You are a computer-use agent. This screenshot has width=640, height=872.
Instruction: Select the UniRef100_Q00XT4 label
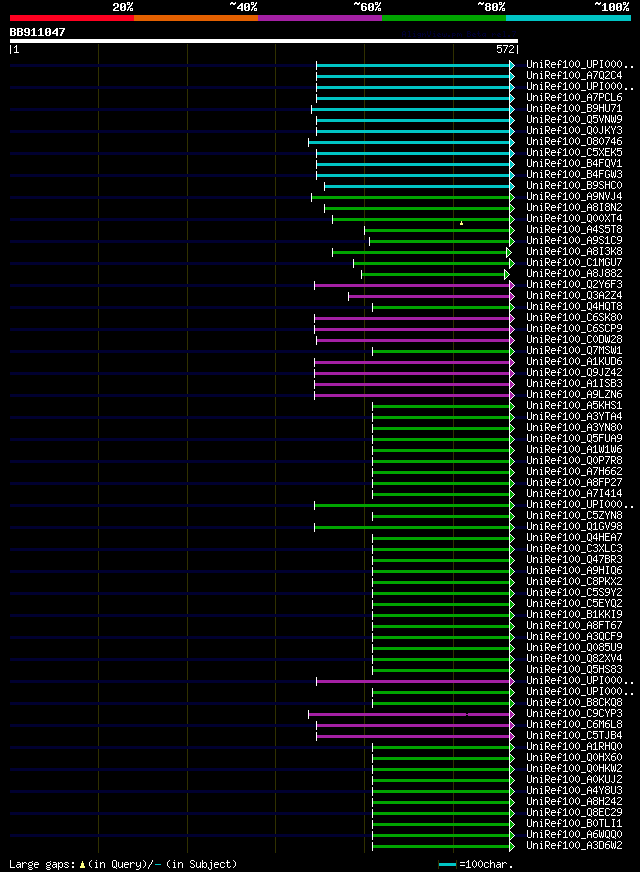pyautogui.click(x=574, y=219)
